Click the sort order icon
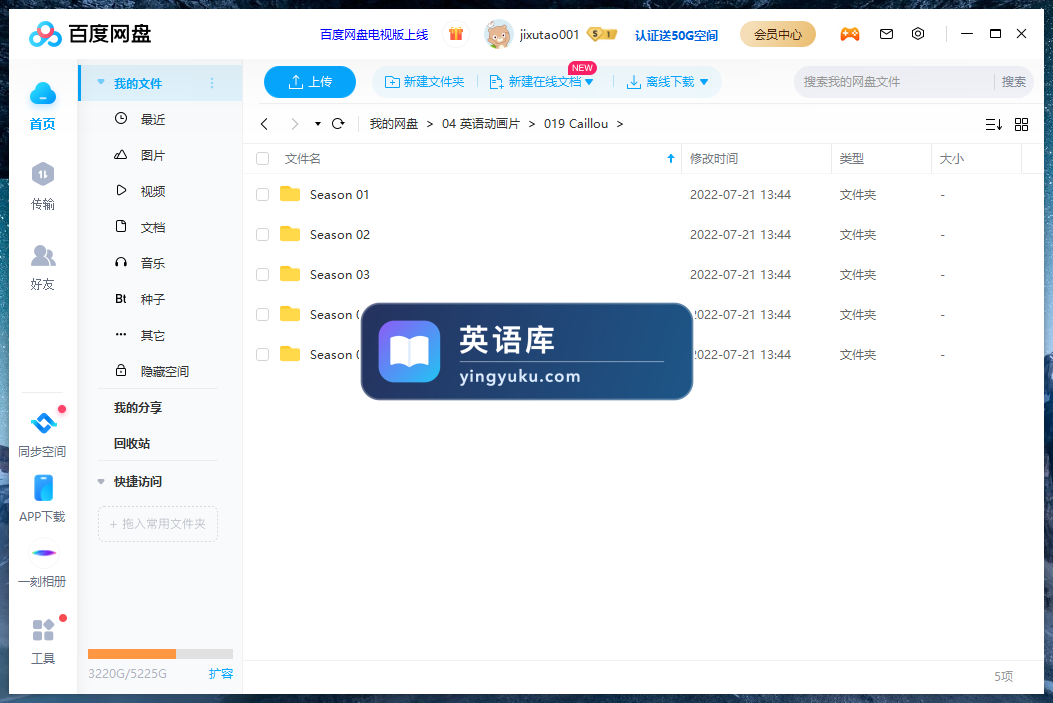This screenshot has height=703, width=1053. (x=994, y=124)
